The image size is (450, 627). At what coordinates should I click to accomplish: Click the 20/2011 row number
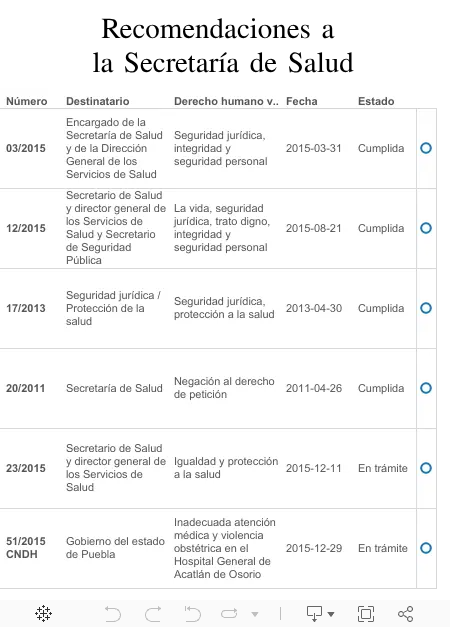pyautogui.click(x=26, y=388)
